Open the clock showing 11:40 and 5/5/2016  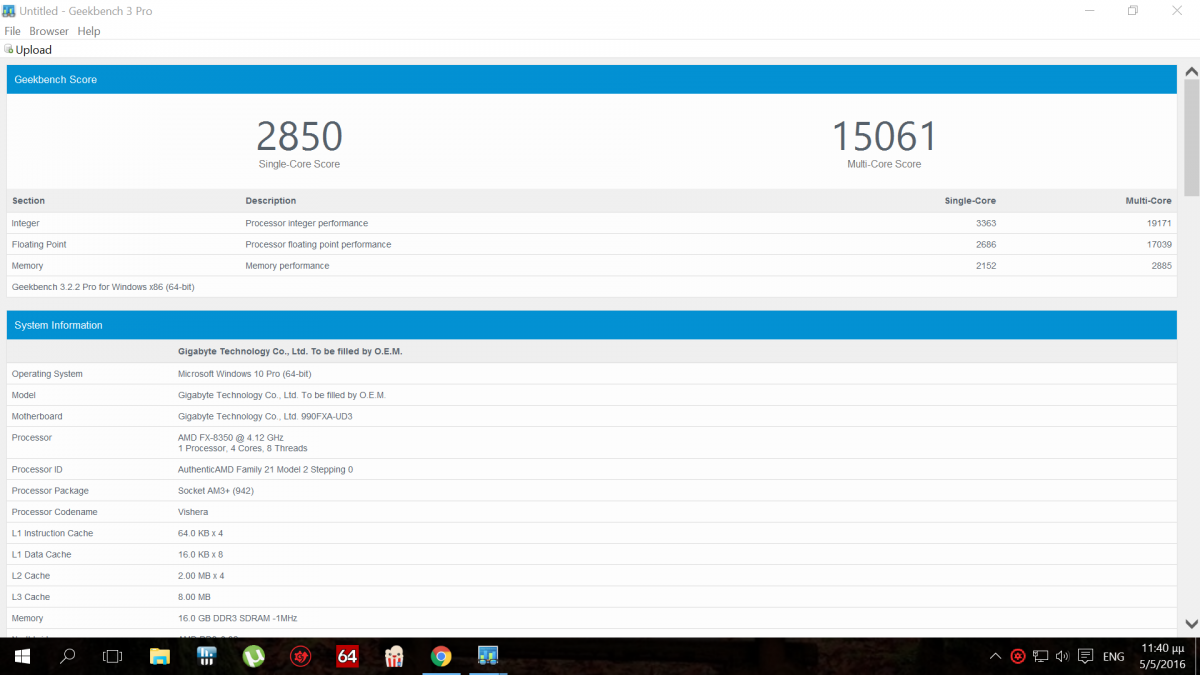pyautogui.click(x=1160, y=656)
